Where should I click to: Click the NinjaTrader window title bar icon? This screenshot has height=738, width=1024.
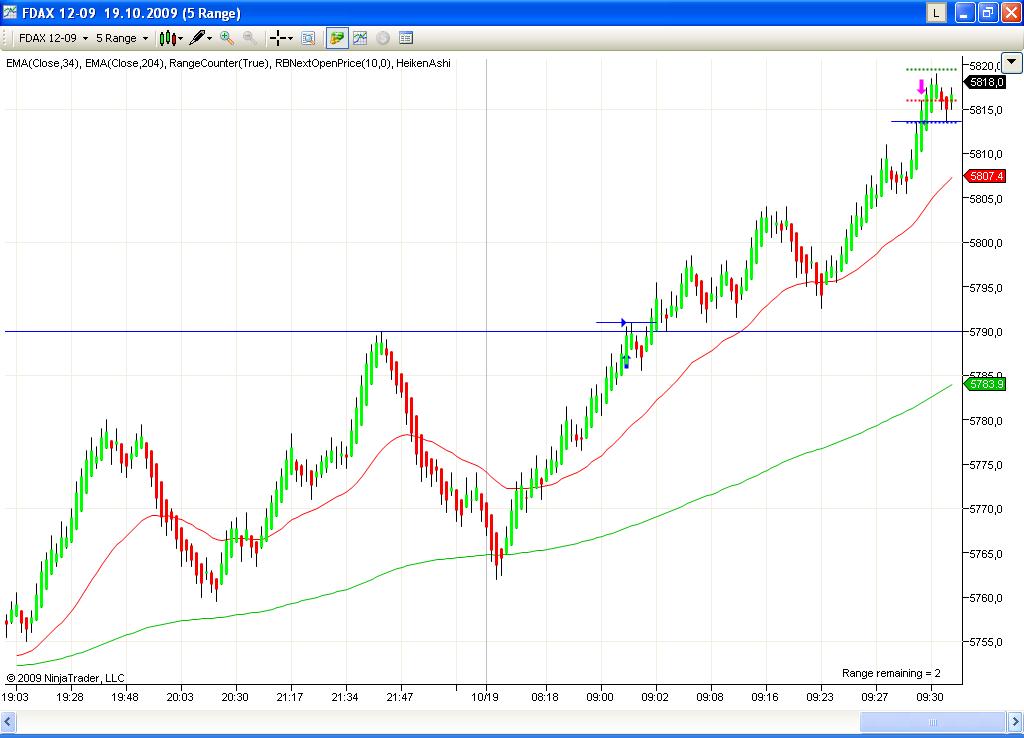coord(12,13)
